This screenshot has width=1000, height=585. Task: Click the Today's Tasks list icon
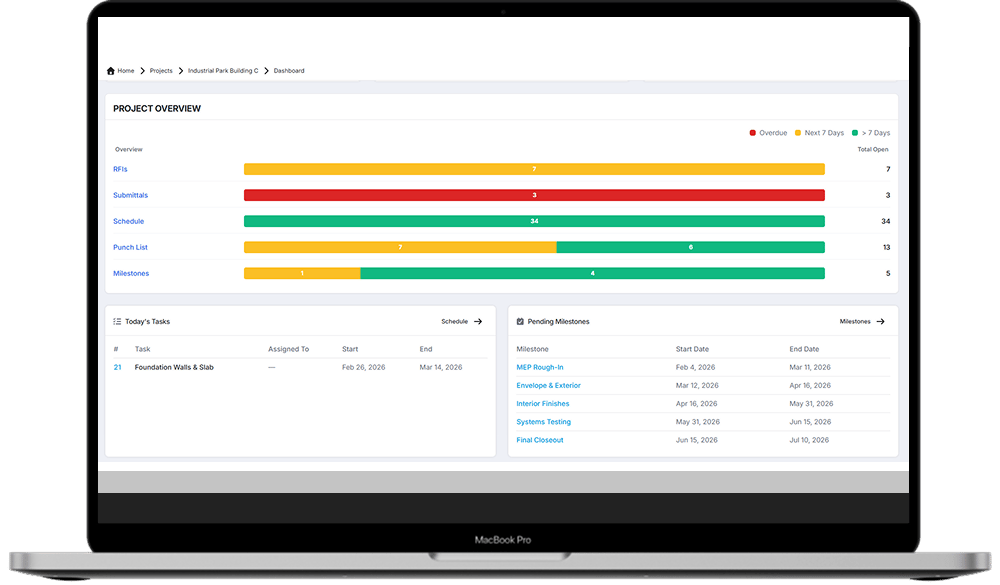(x=117, y=322)
